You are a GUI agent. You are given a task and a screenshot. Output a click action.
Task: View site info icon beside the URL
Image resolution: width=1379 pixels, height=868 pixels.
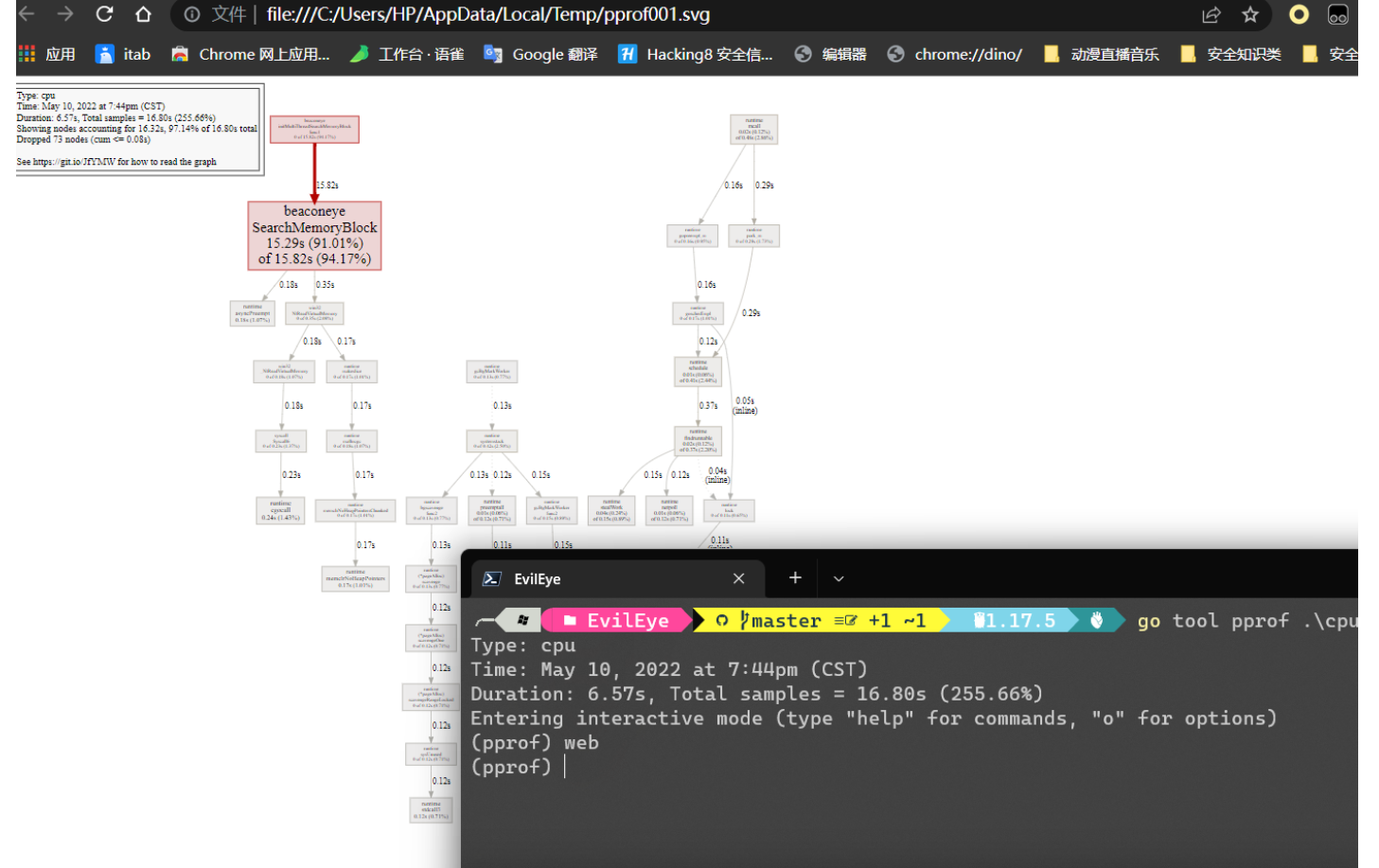(x=192, y=14)
